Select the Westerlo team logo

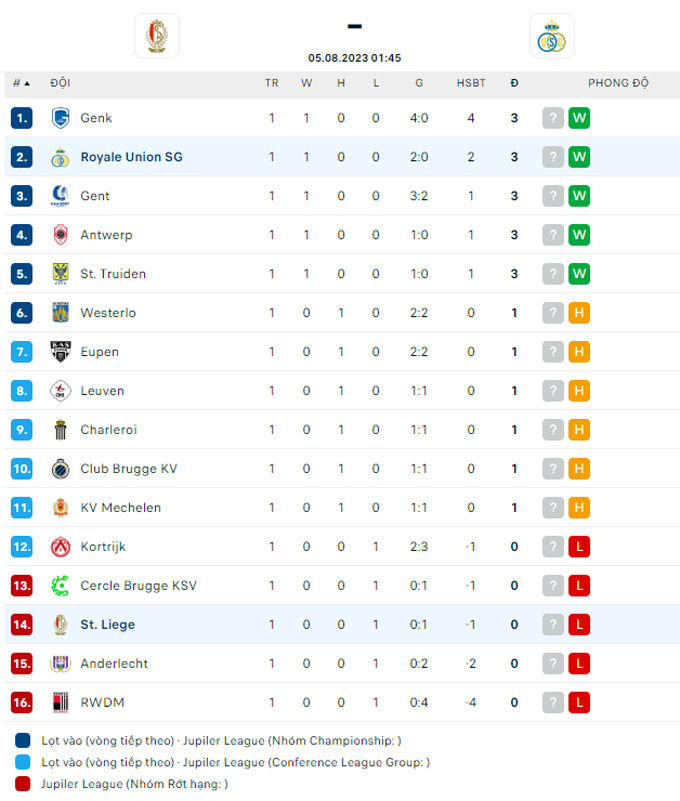coord(59,312)
